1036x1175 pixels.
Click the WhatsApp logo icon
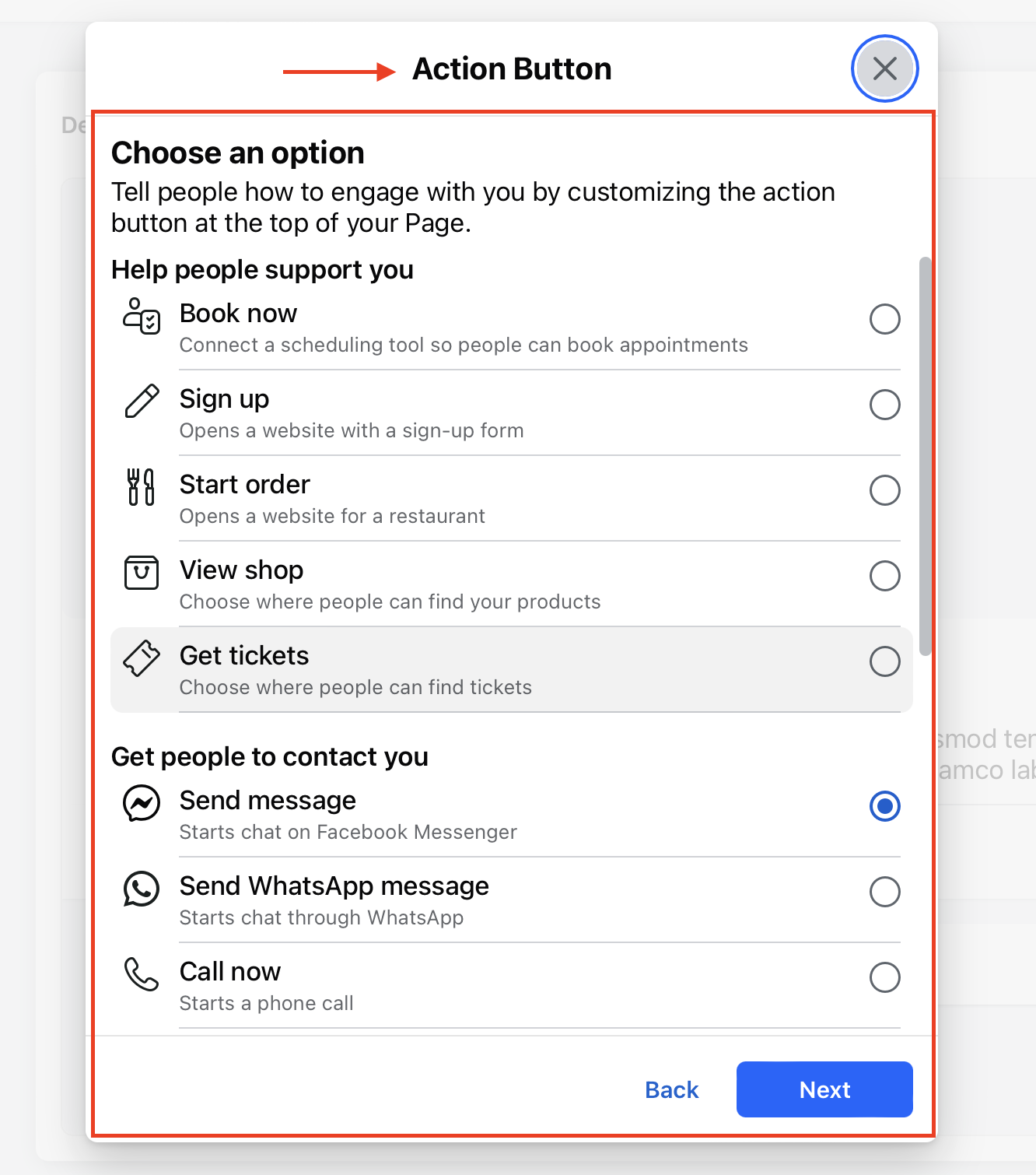coord(142,889)
